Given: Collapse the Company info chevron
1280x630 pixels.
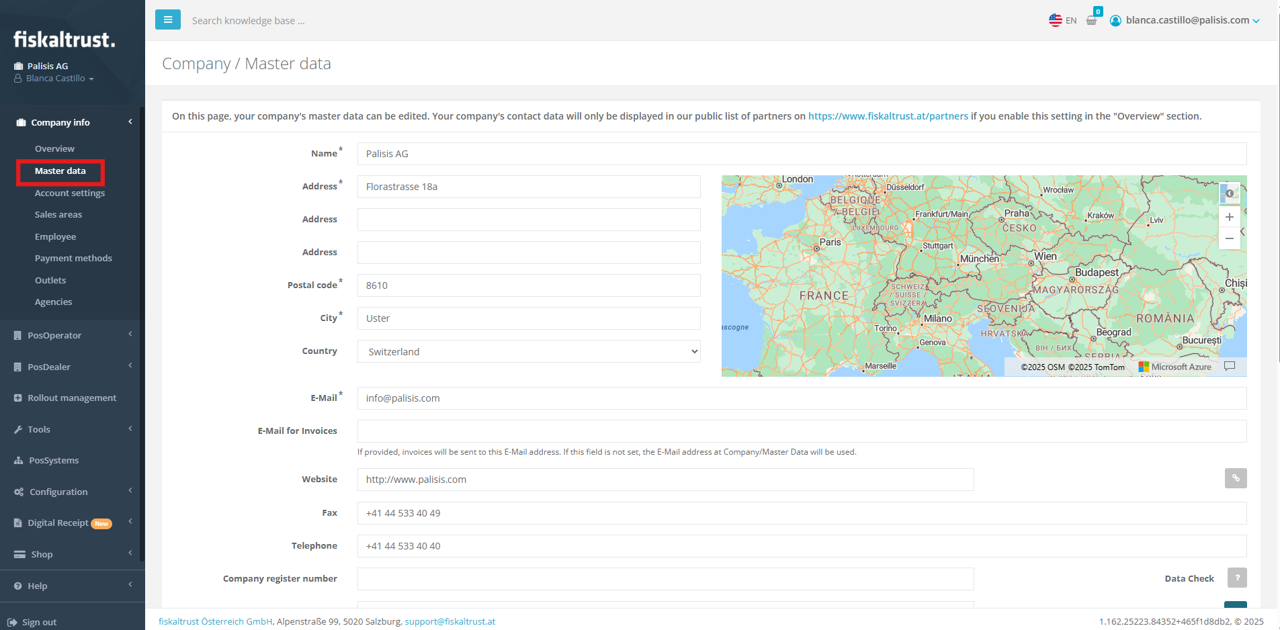Looking at the screenshot, I should pyautogui.click(x=130, y=122).
